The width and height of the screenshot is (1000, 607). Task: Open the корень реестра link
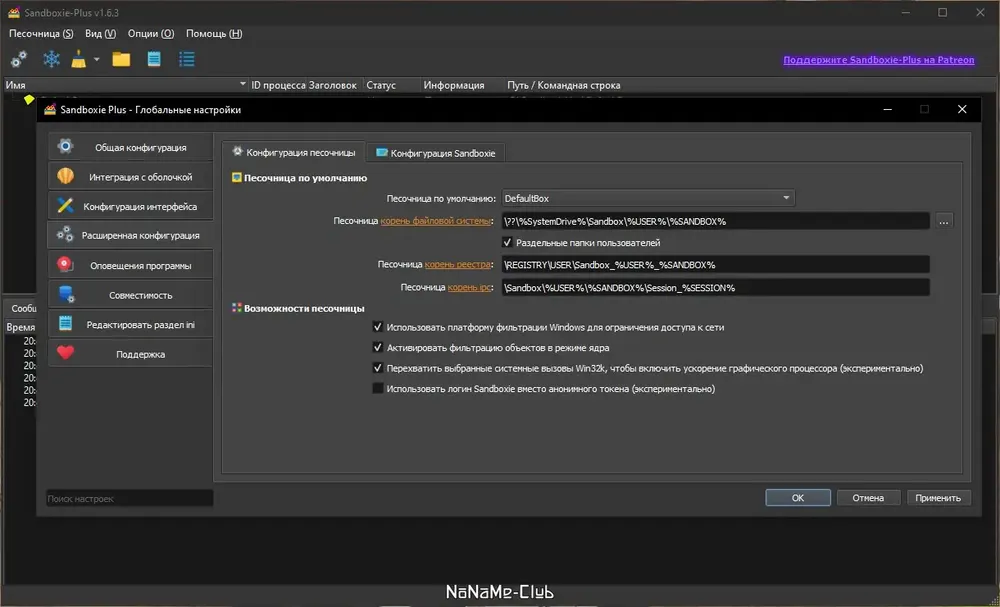(458, 264)
